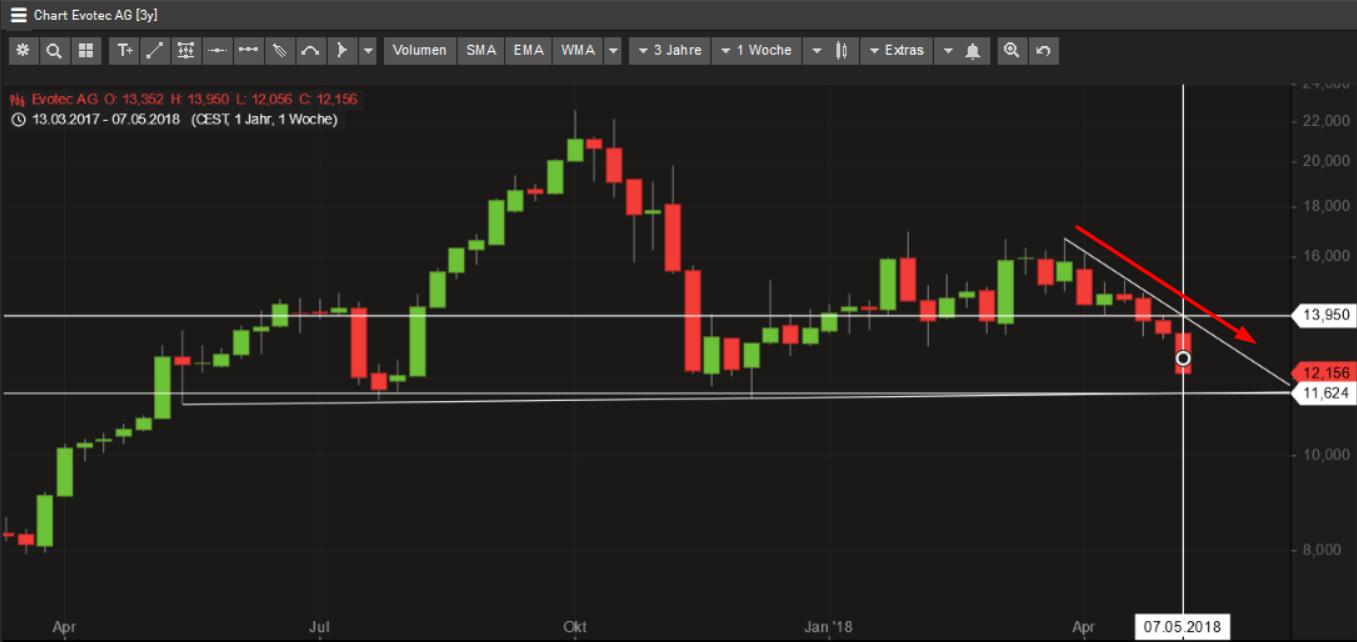
Task: Click the Chart Evotec AG [3y] title
Action: click(x=96, y=16)
